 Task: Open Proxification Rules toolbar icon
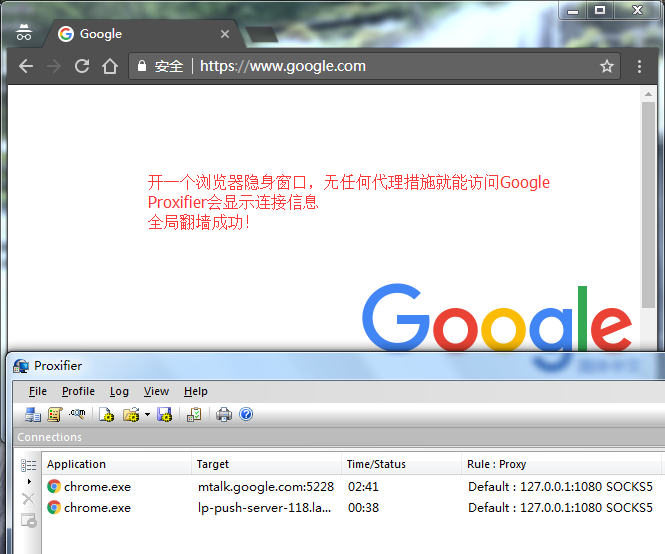(x=55, y=414)
